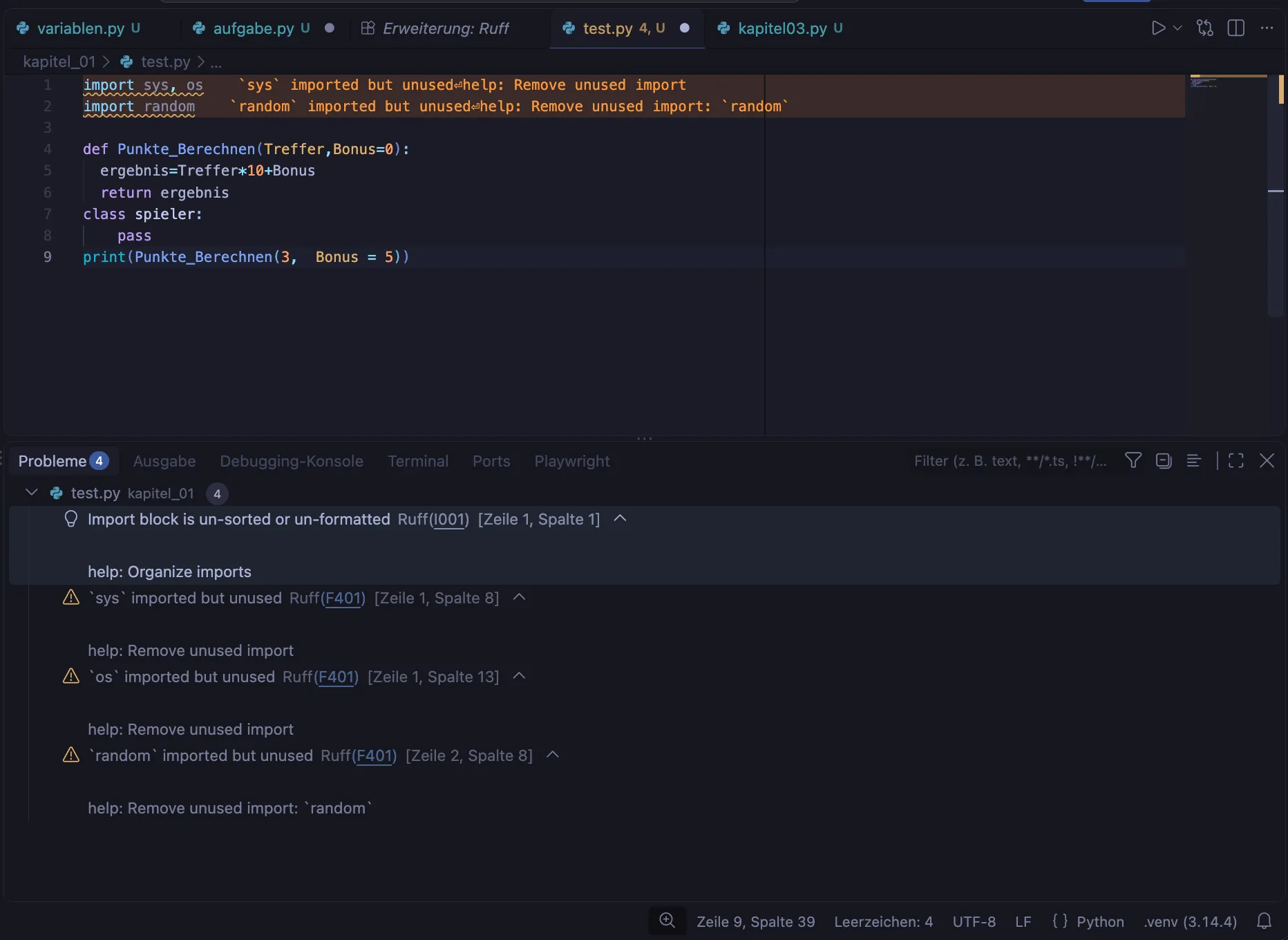
Task: Click Zeile 9, Spalte 39 status item
Action: tap(756, 921)
